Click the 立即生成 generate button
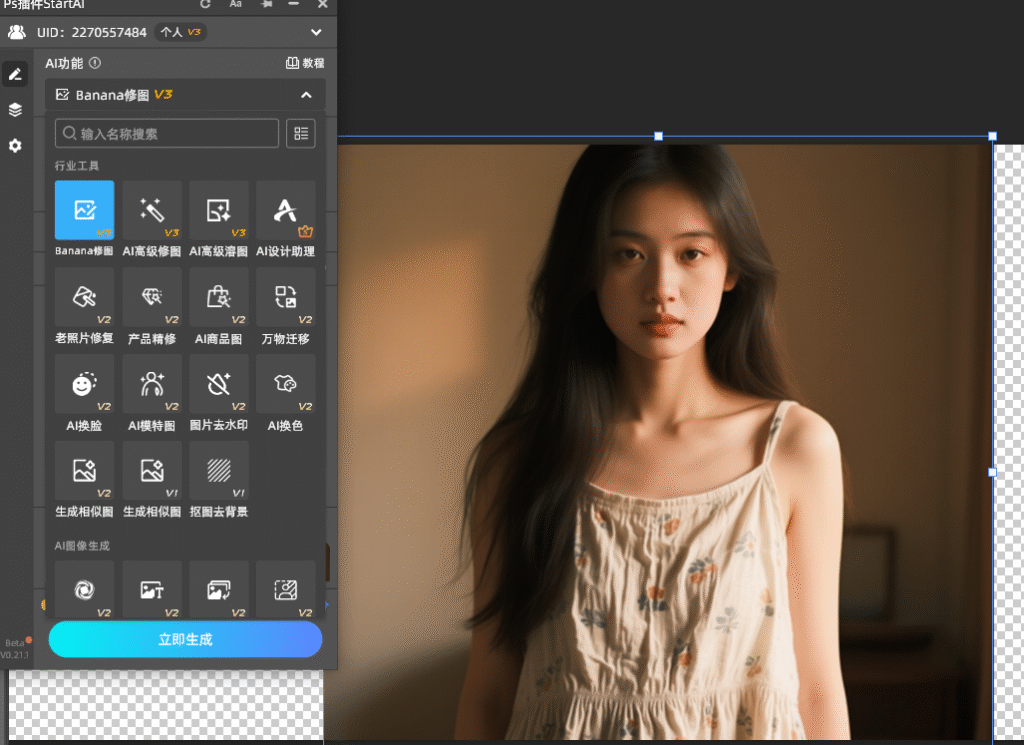This screenshot has height=745, width=1024. click(x=185, y=639)
